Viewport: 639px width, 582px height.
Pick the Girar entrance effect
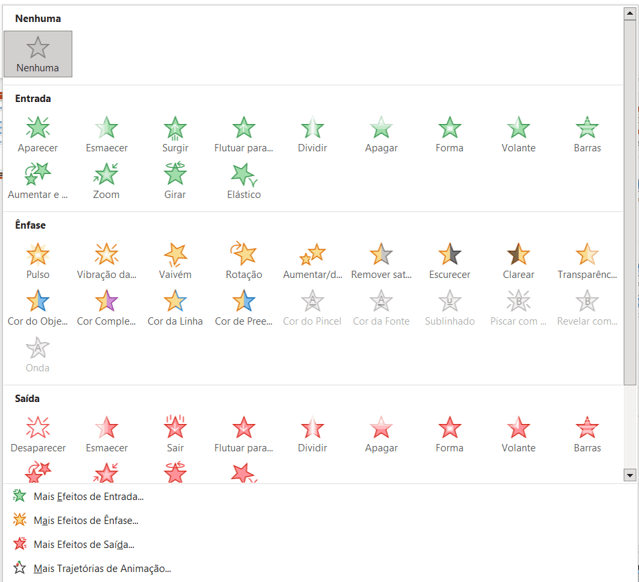pyautogui.click(x=175, y=181)
